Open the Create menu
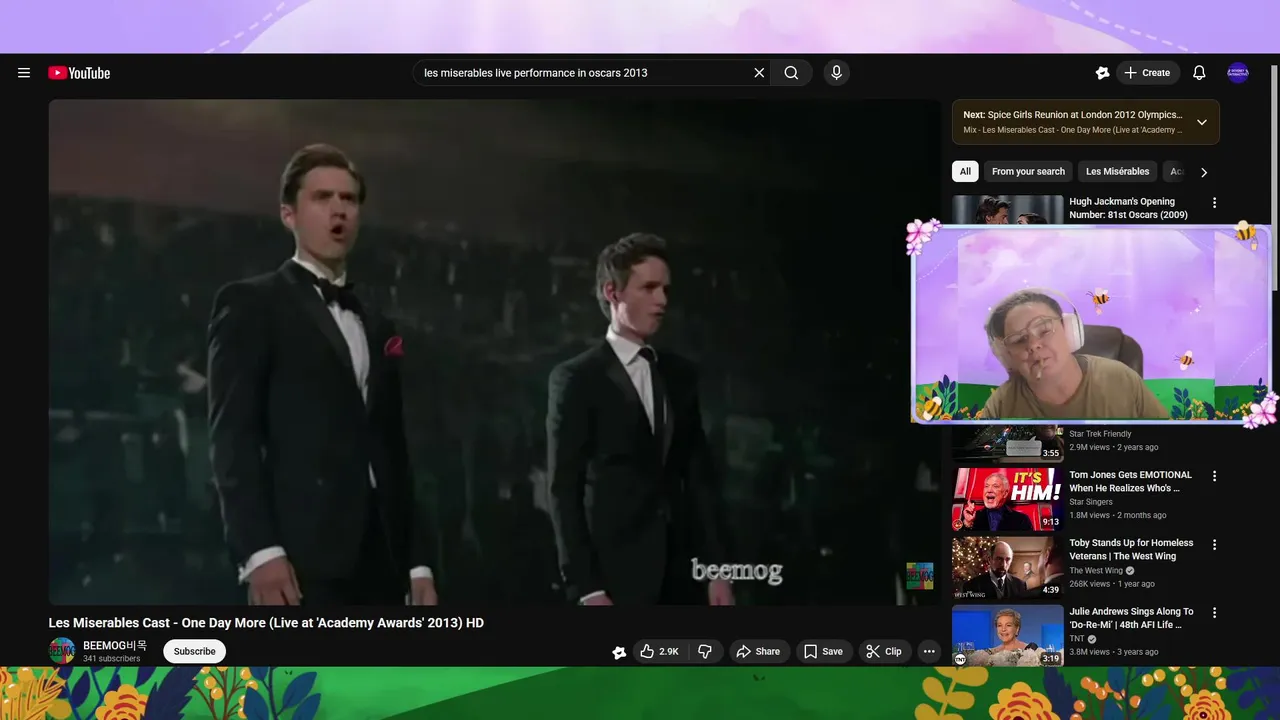 tap(1148, 73)
